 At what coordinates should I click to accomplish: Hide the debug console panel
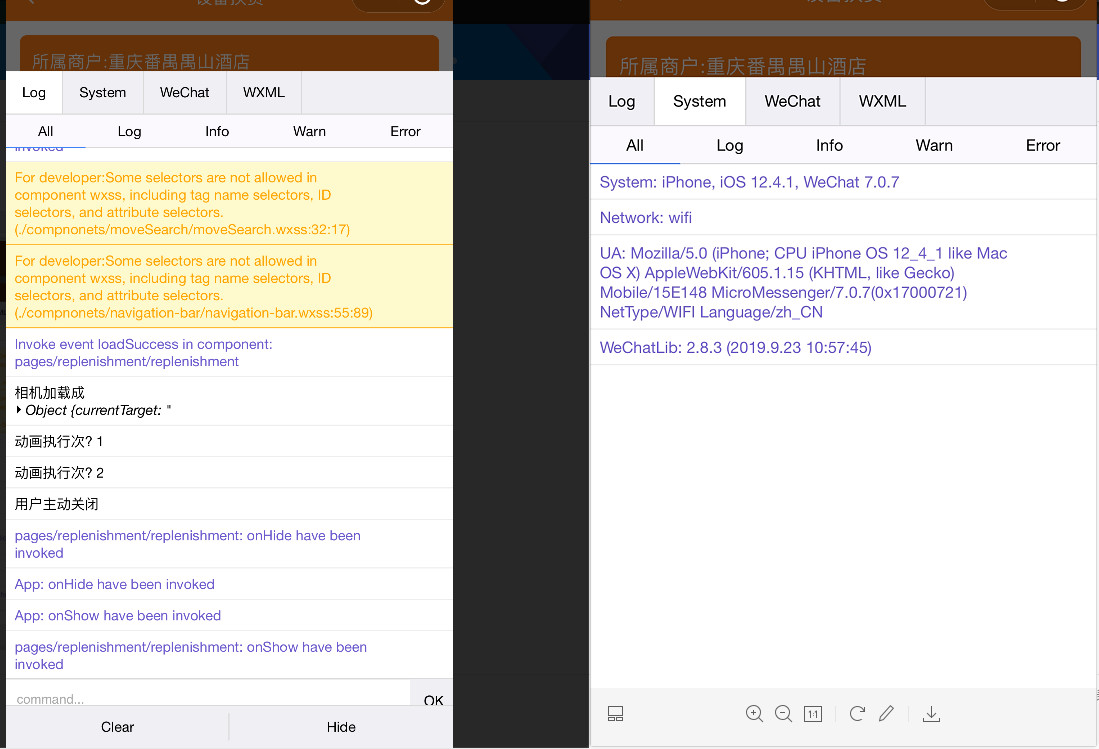(341, 727)
